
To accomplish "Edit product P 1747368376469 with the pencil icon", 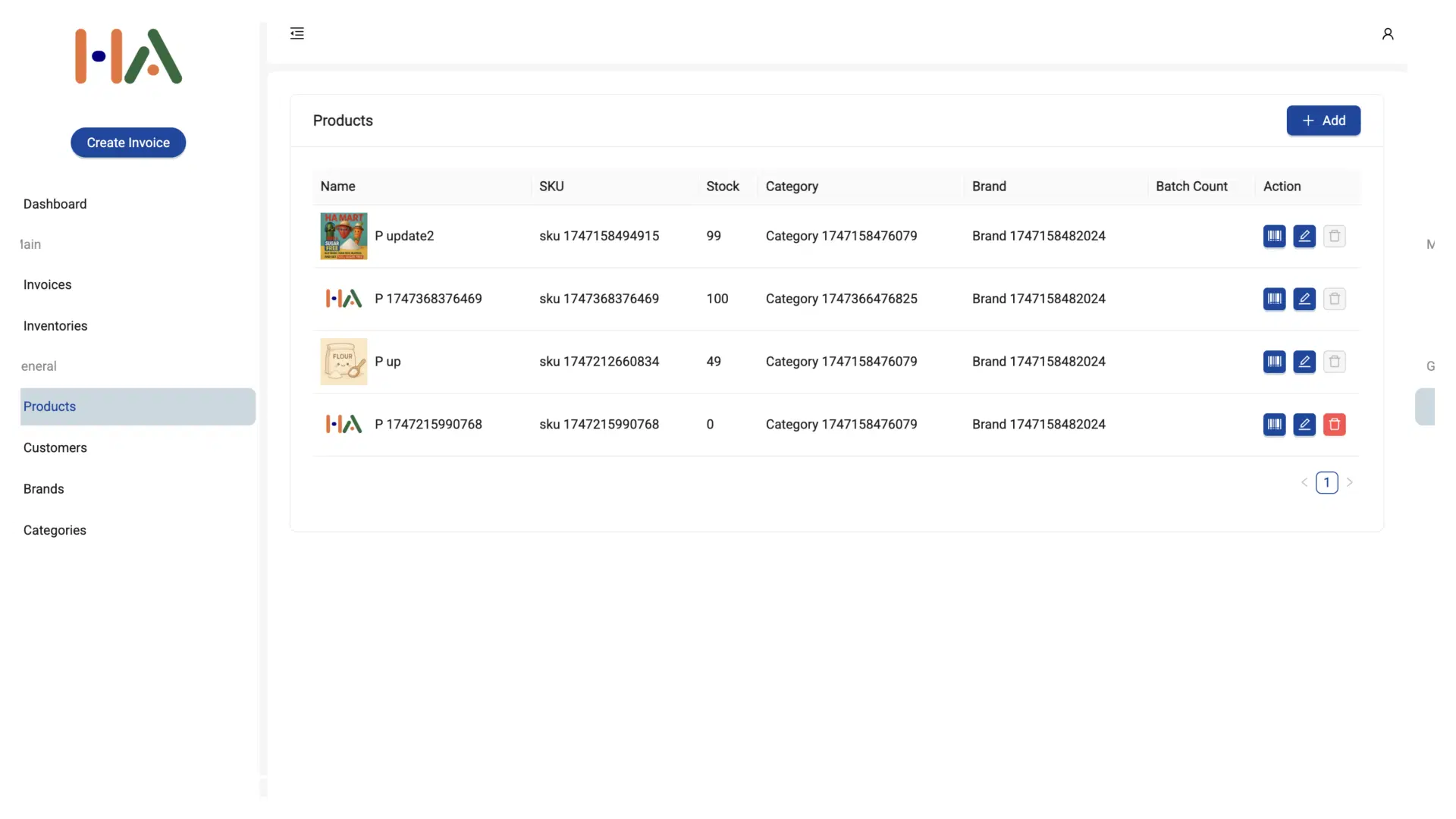I will click(x=1304, y=299).
